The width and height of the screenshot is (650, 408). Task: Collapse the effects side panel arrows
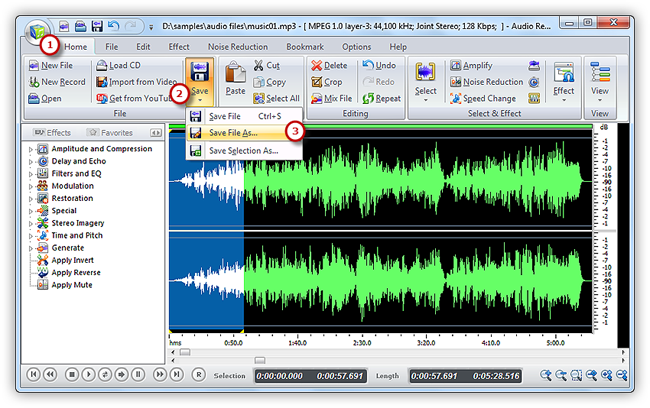pos(156,133)
